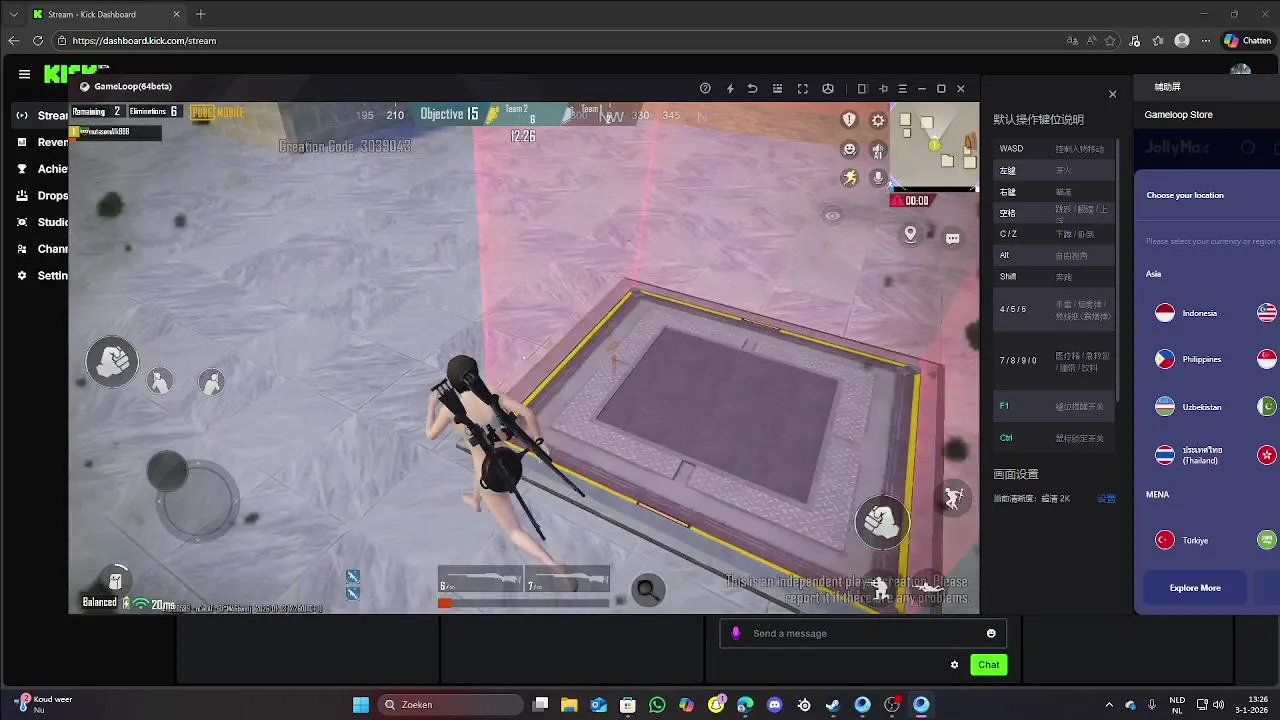The image size is (1280, 720).
Task: Open Achievements section in Kick sidebar
Action: pyautogui.click(x=42, y=169)
